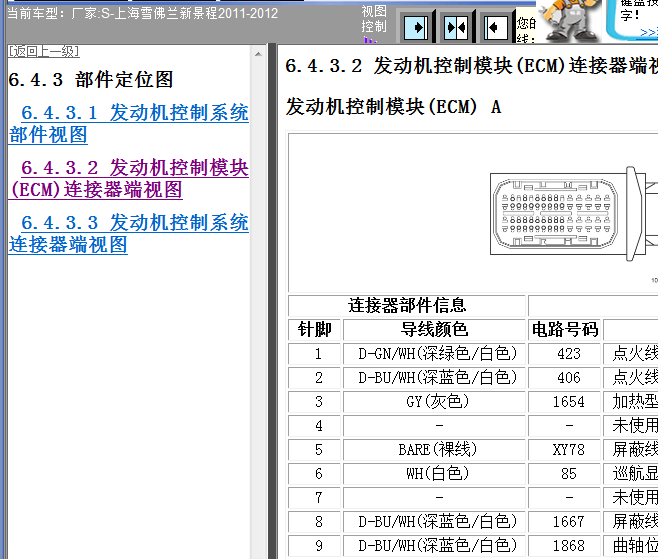
Task: Click the >> link in the top banner
Action: [x=648, y=32]
